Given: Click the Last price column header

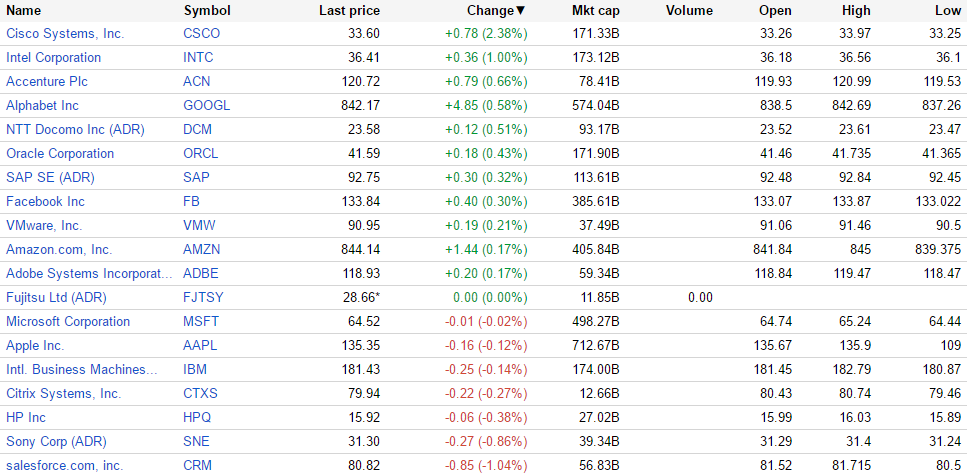Looking at the screenshot, I should point(349,11).
